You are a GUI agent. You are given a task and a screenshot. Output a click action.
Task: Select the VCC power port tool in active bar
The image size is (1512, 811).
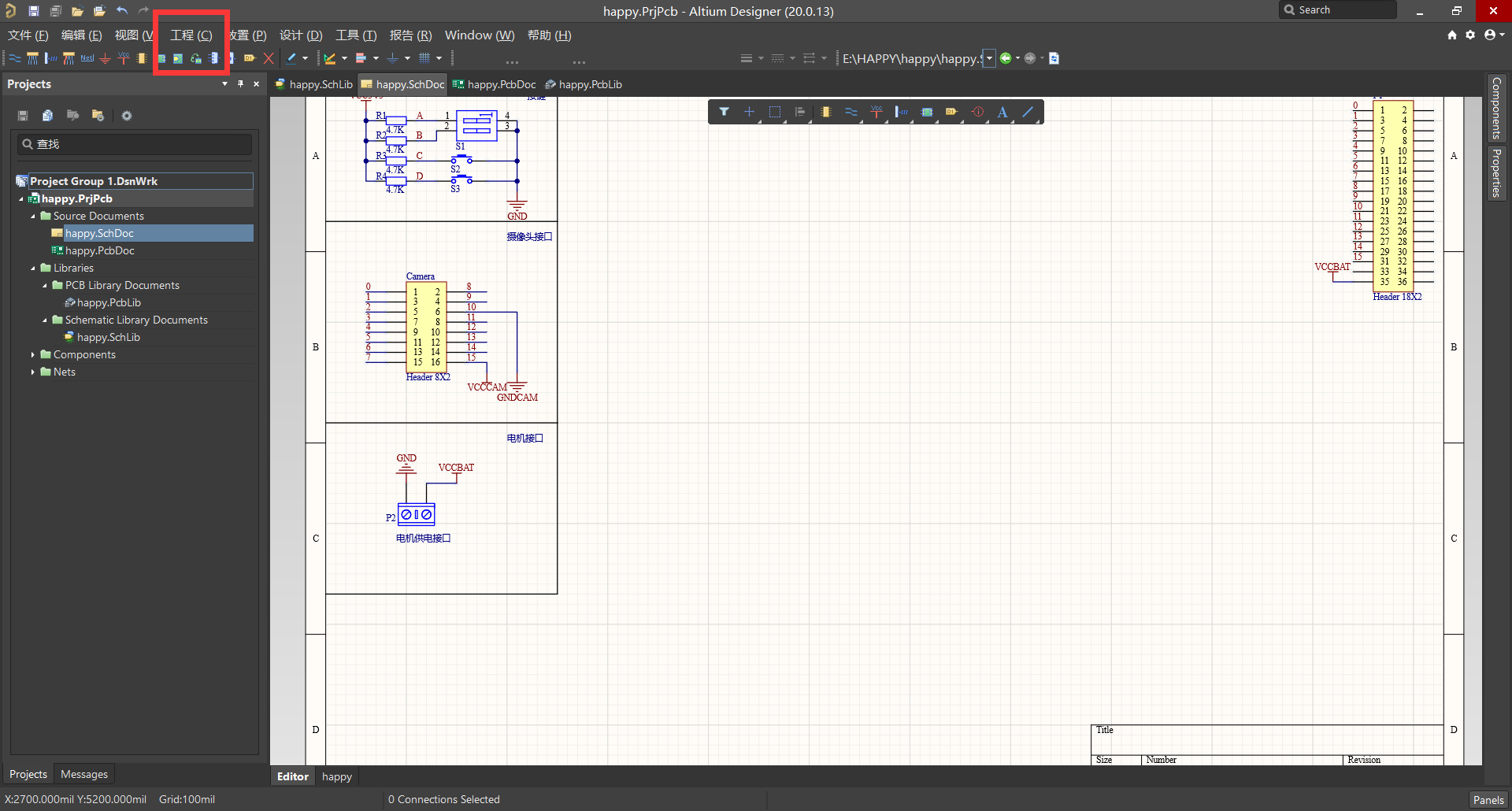pos(876,112)
